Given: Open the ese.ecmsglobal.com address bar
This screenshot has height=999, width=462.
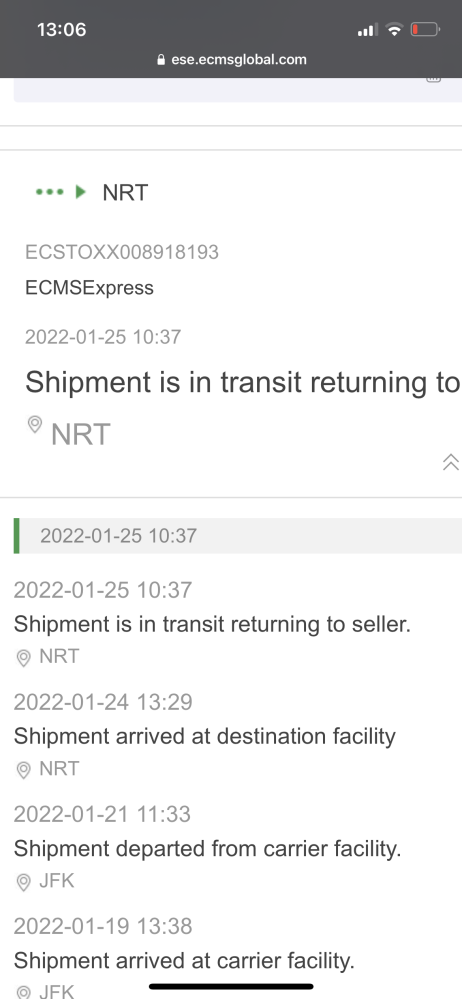Looking at the screenshot, I should (x=231, y=60).
